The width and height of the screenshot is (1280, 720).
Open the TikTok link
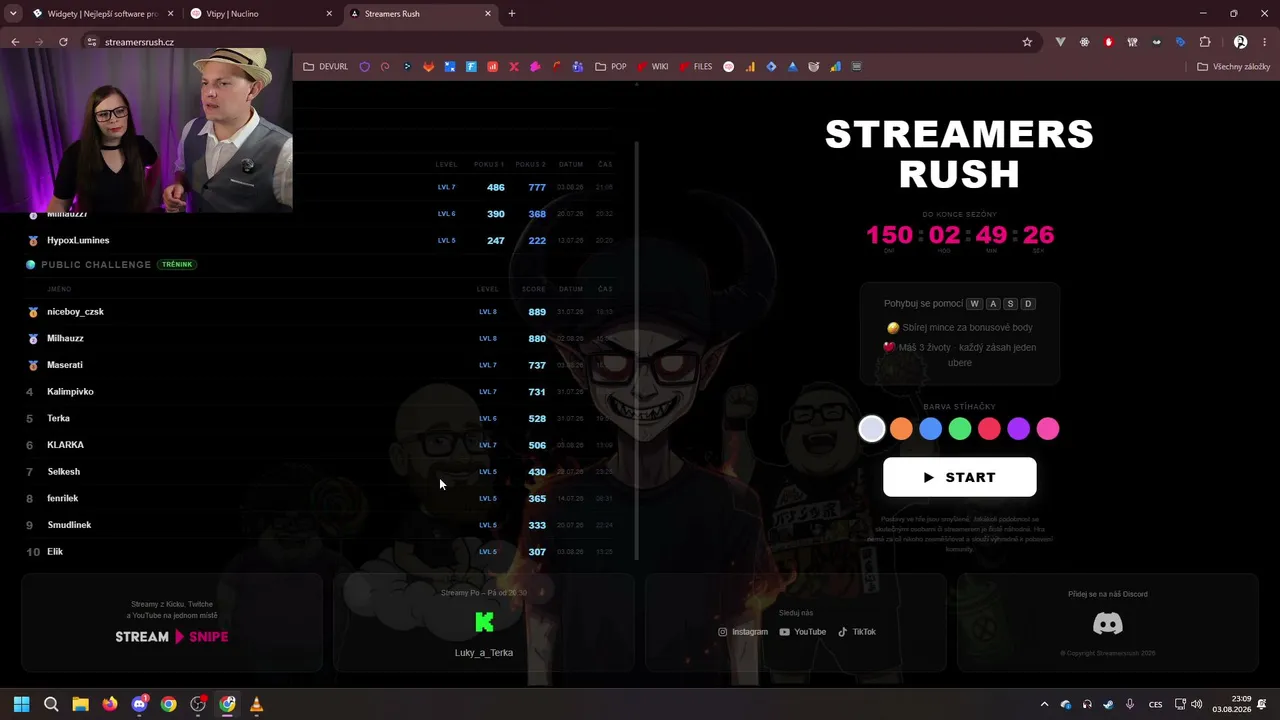tap(857, 632)
